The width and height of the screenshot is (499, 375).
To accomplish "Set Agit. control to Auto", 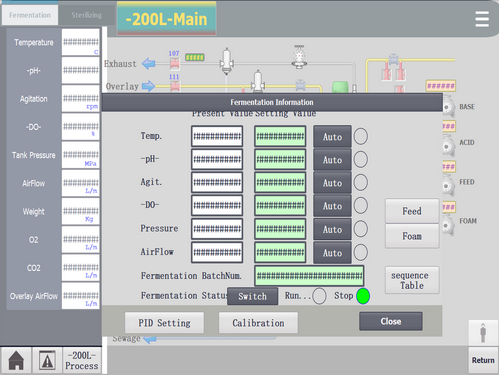I will click(332, 183).
